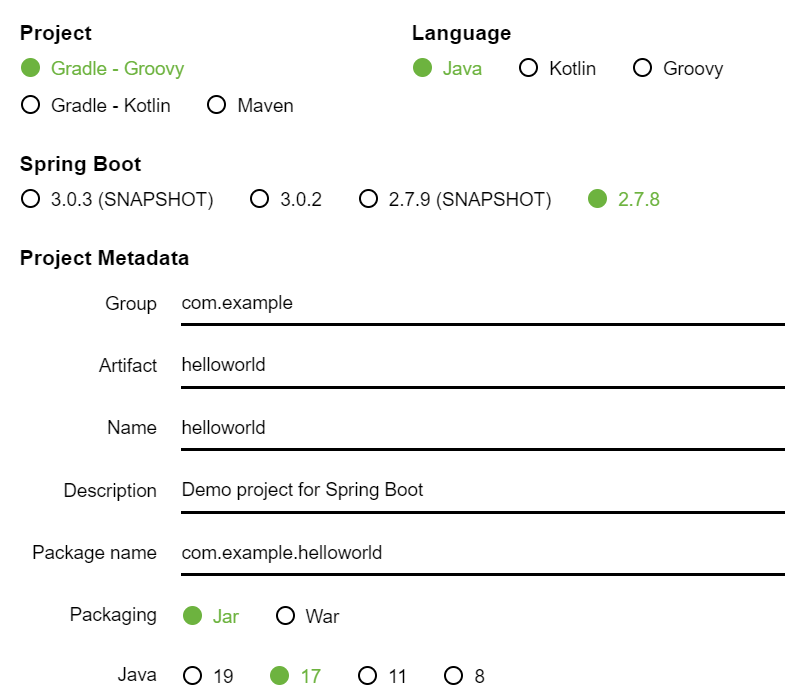Select Java version 8
Image resolution: width=797 pixels, height=697 pixels.
coord(455,676)
